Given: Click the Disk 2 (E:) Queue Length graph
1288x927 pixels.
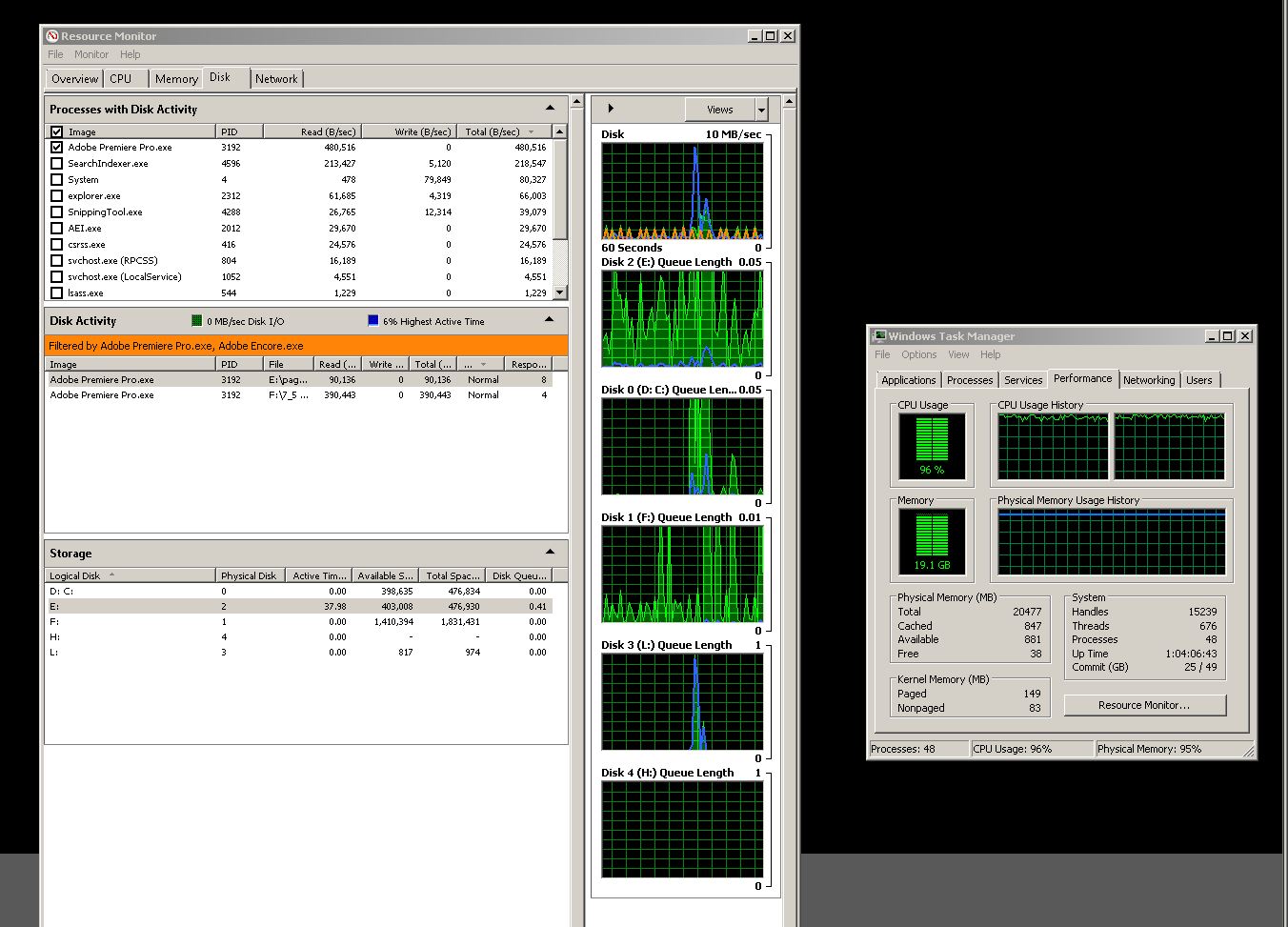Looking at the screenshot, I should click(x=682, y=318).
